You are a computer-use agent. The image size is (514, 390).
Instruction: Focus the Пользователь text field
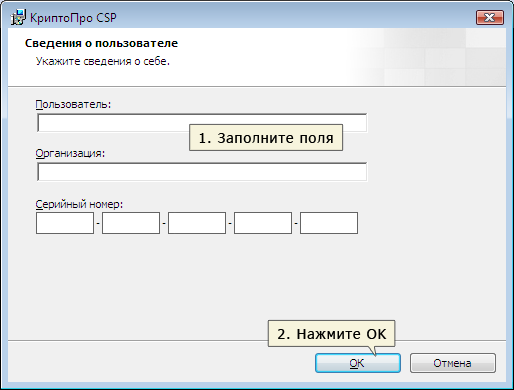(x=202, y=123)
